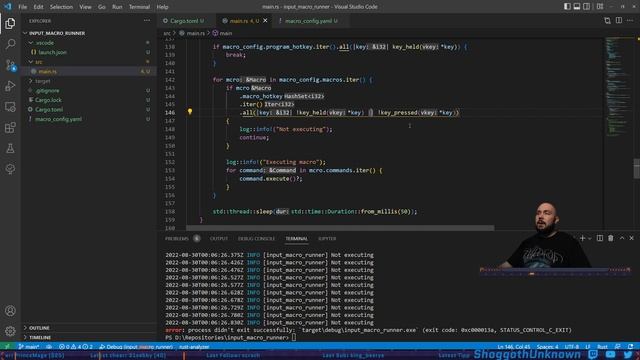Viewport: 640px width, 360px height.
Task: Split the editor to the right
Action: 619,20
